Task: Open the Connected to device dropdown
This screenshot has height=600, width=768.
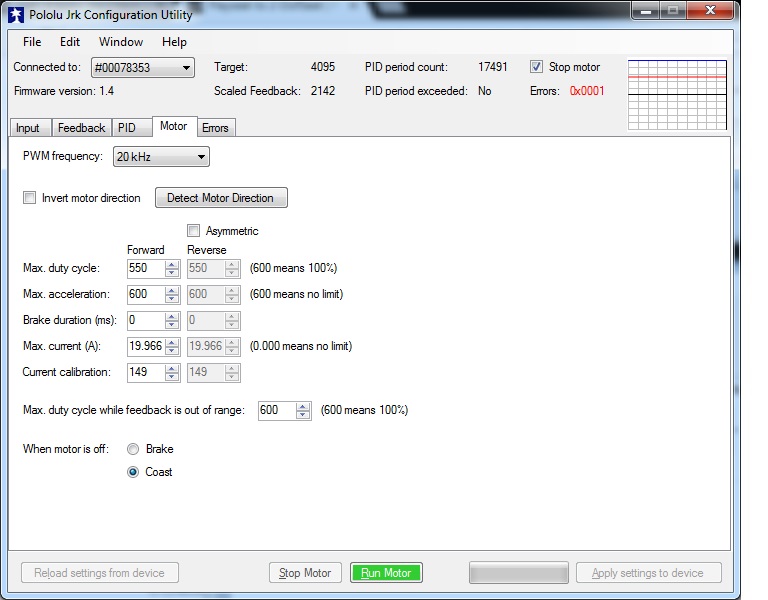Action: click(143, 68)
